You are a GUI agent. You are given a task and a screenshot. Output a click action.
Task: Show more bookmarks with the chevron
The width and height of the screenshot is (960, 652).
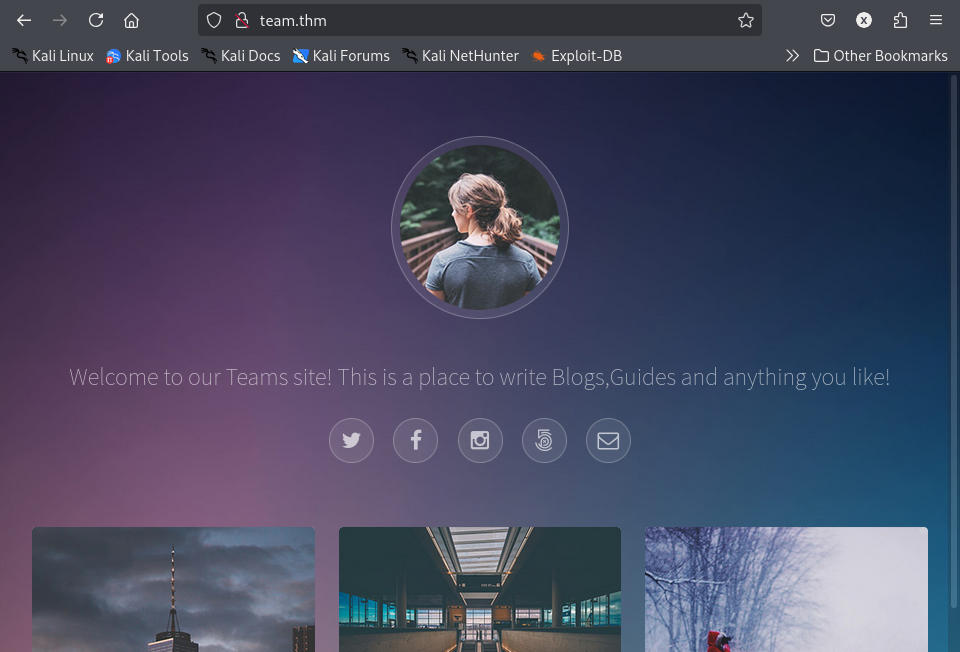click(x=792, y=56)
